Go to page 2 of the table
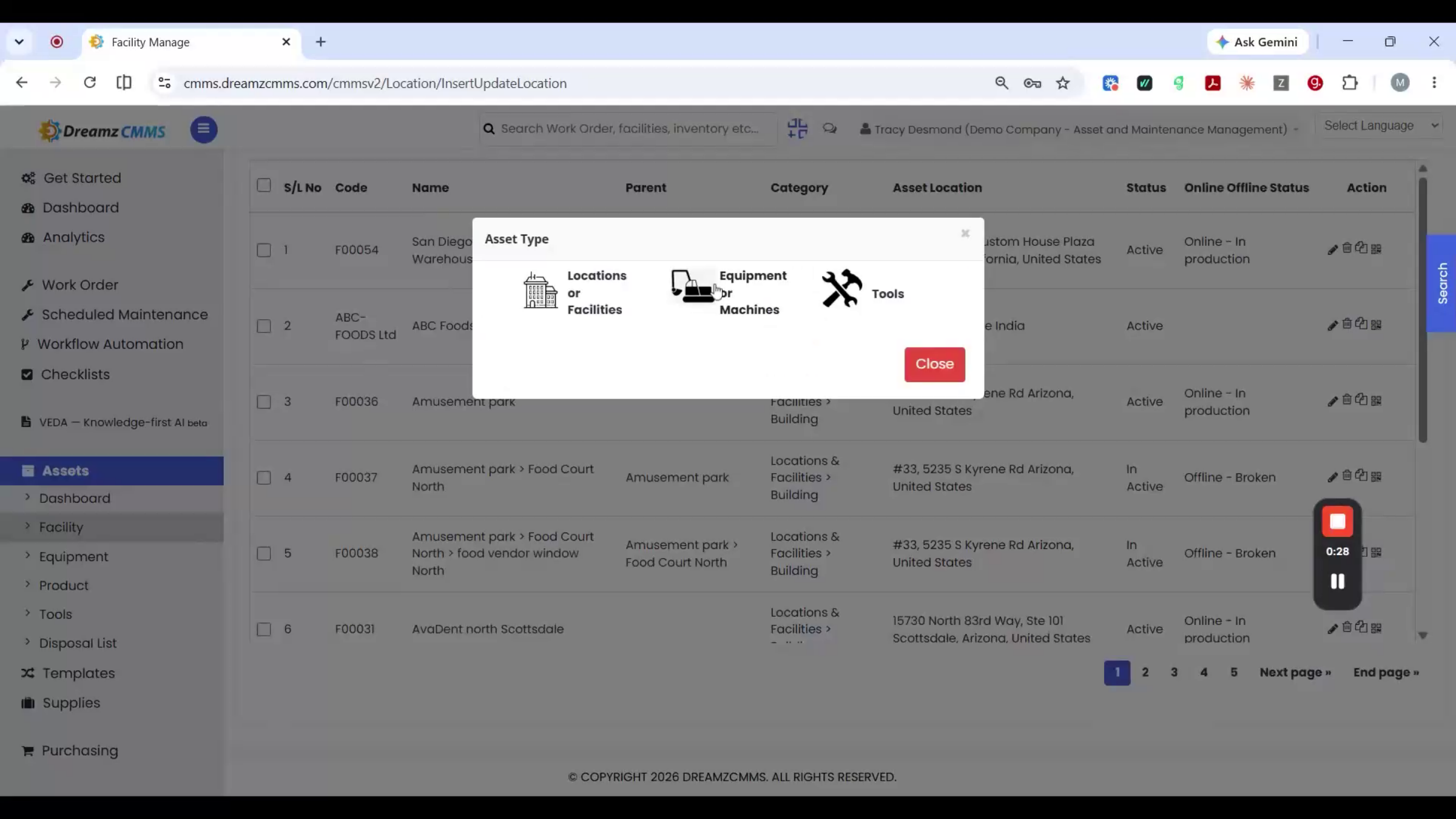This screenshot has height=819, width=1456. [x=1145, y=672]
